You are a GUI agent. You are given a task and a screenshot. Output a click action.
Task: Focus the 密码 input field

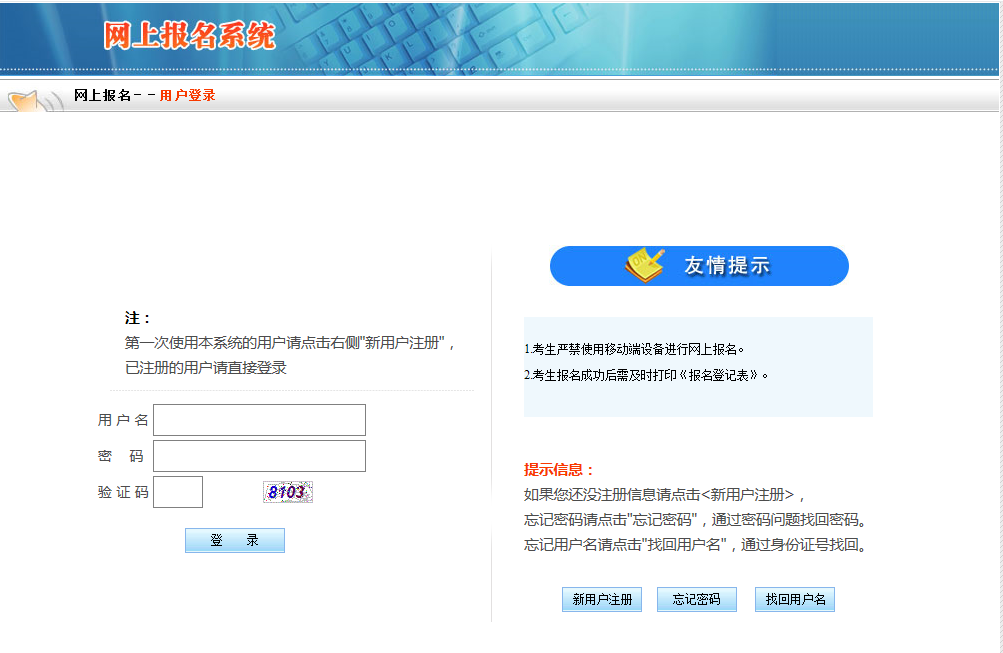pyautogui.click(x=259, y=456)
